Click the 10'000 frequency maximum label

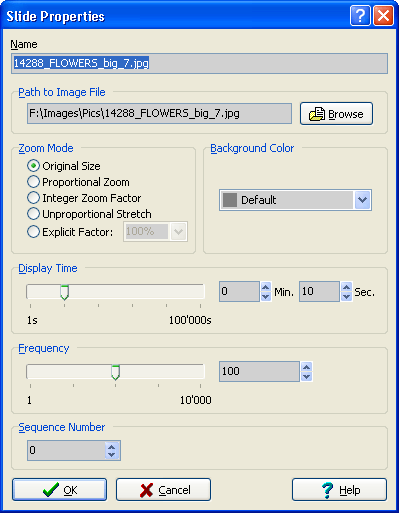[196, 400]
